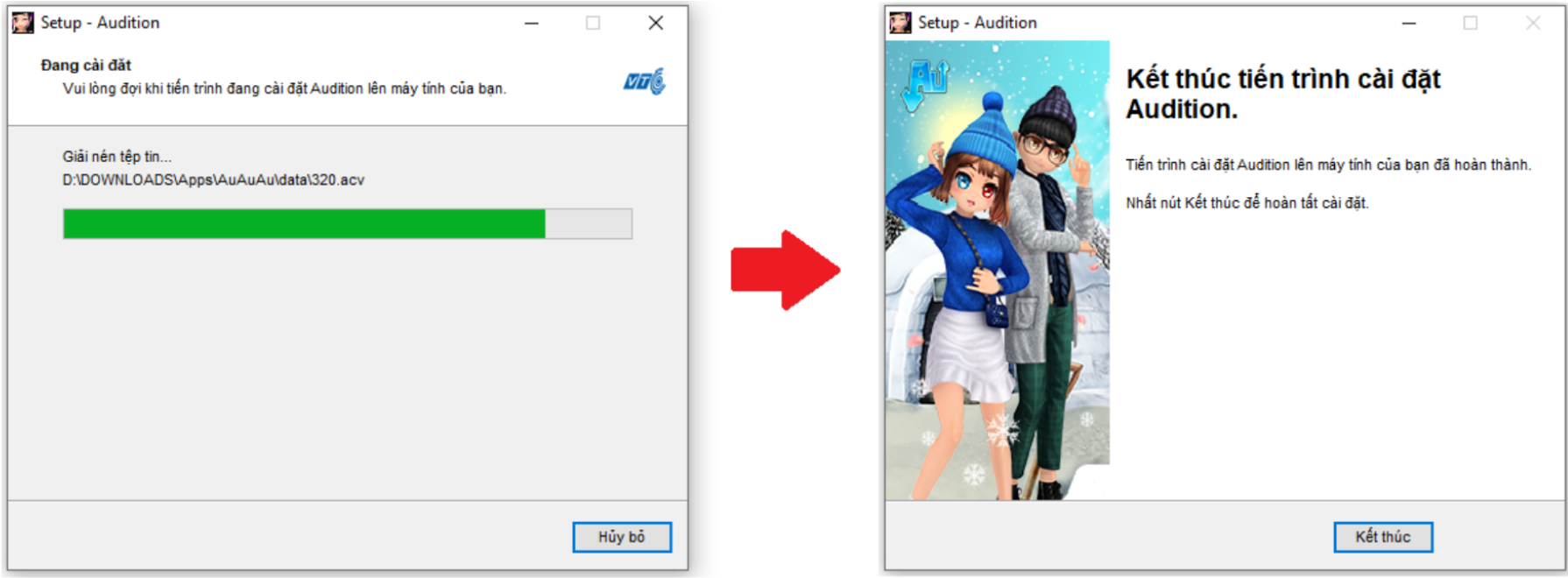Click the left window title 'Setup - Audition'

point(100,23)
